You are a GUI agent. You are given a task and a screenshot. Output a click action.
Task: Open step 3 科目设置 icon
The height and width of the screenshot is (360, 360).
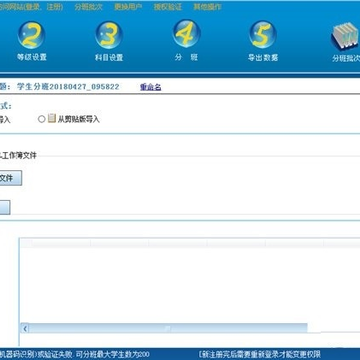click(109, 35)
